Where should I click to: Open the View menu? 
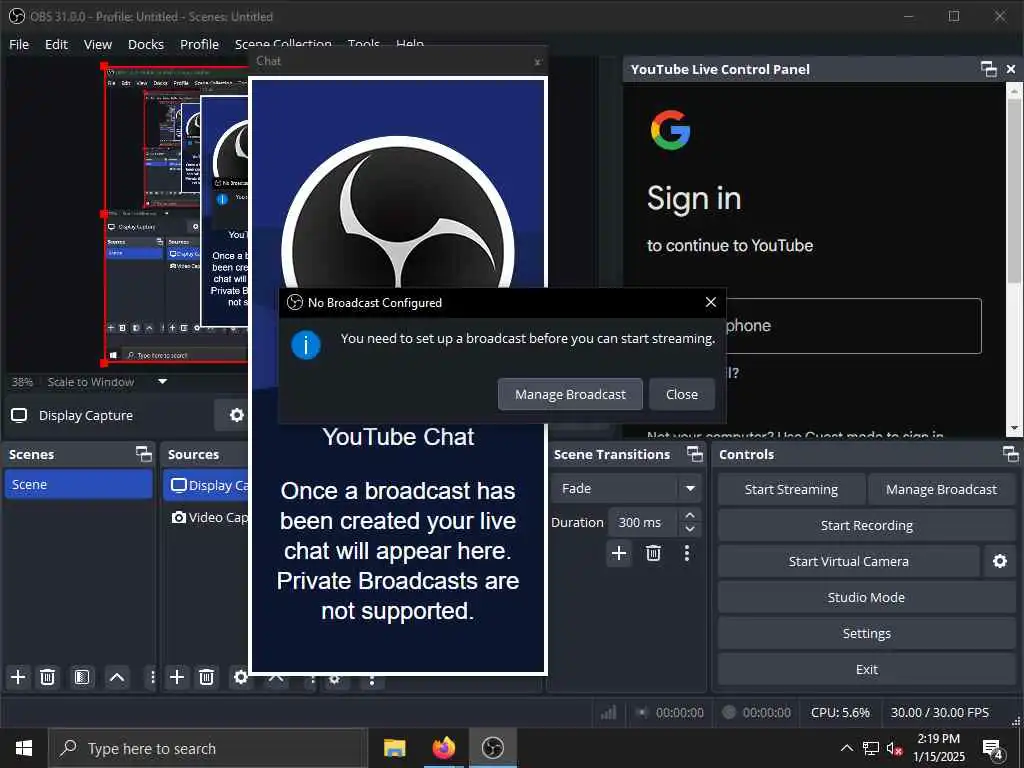click(98, 44)
